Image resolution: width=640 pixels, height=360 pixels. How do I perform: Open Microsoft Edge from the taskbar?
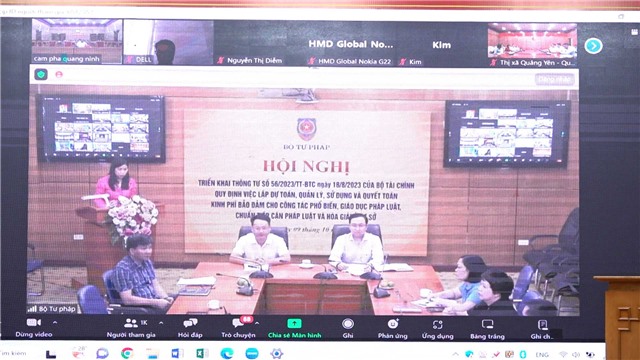coord(227,353)
